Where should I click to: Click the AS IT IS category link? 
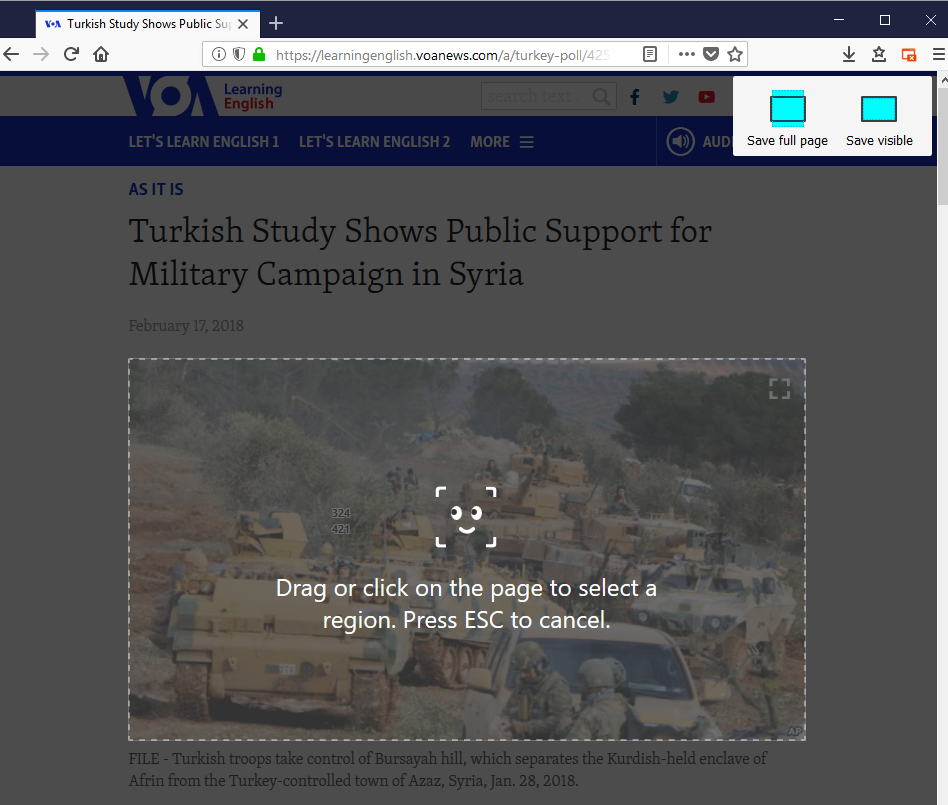(x=156, y=189)
